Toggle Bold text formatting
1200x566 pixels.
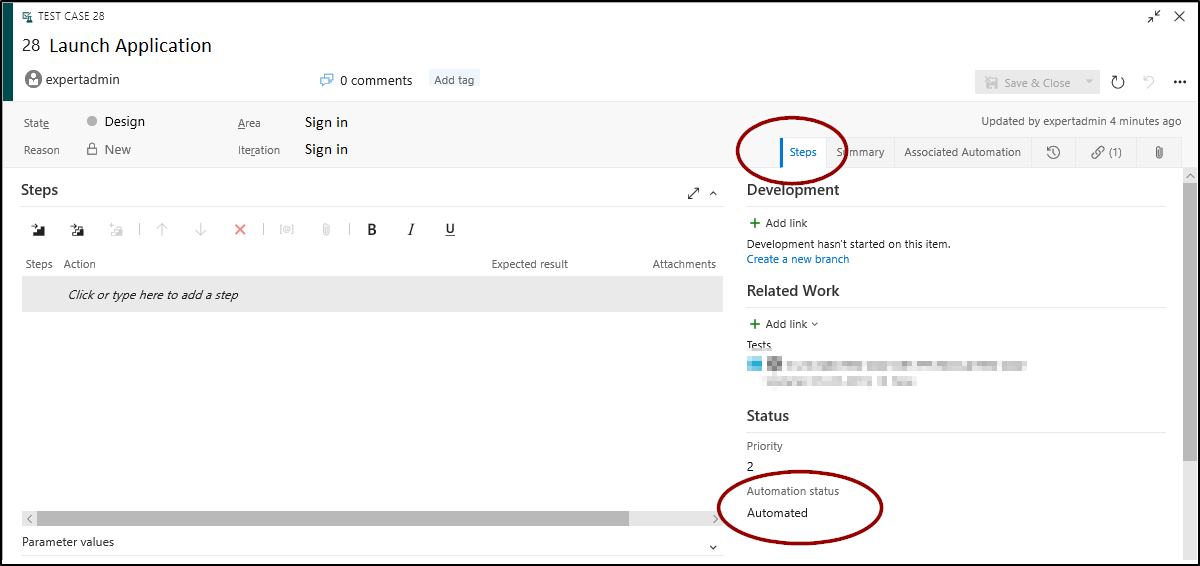point(372,230)
